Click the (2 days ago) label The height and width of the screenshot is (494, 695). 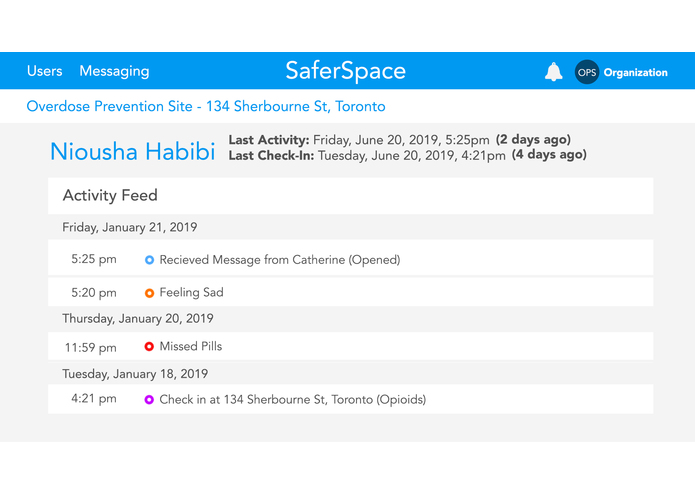click(x=533, y=140)
